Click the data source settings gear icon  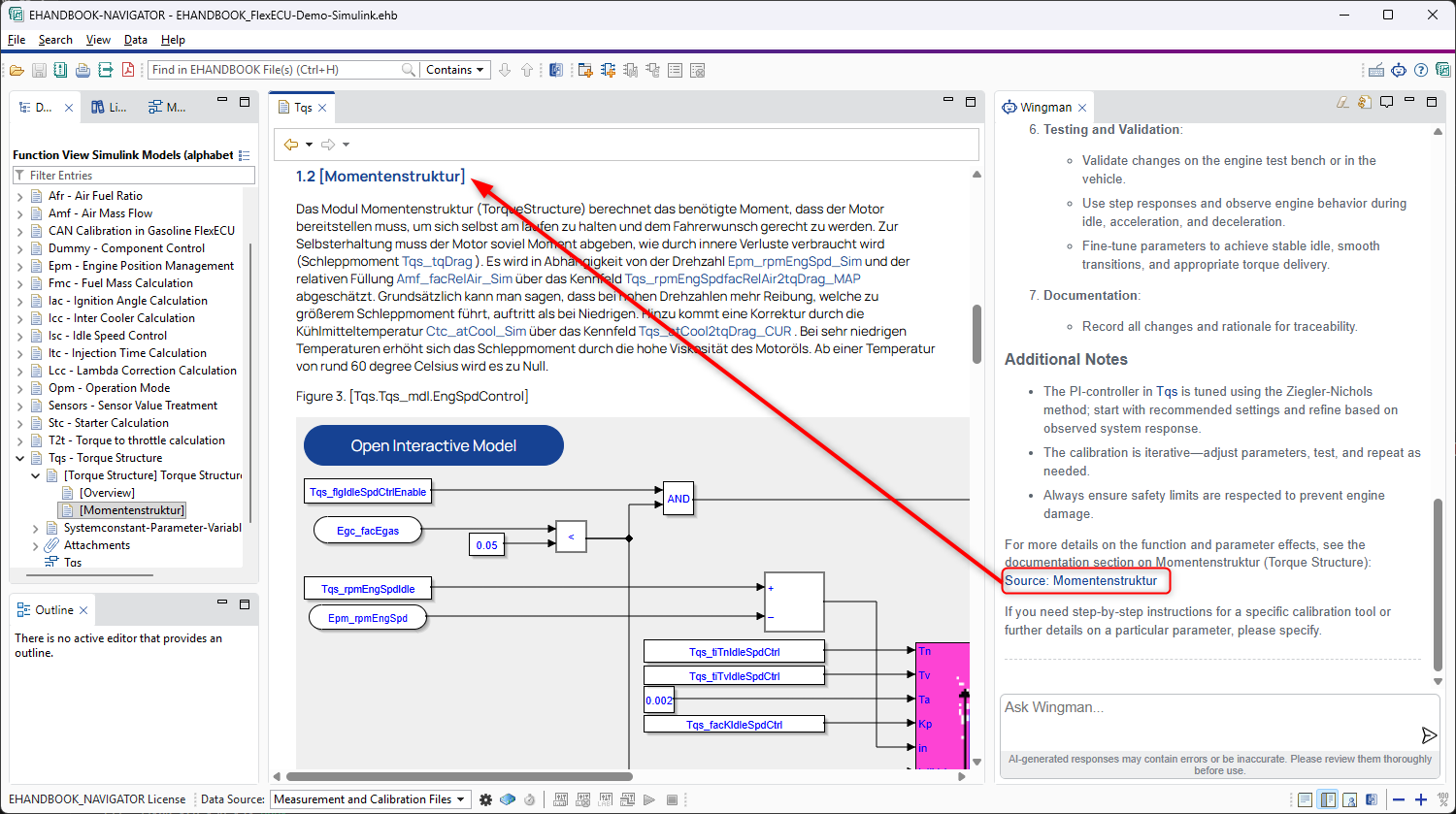coord(485,799)
